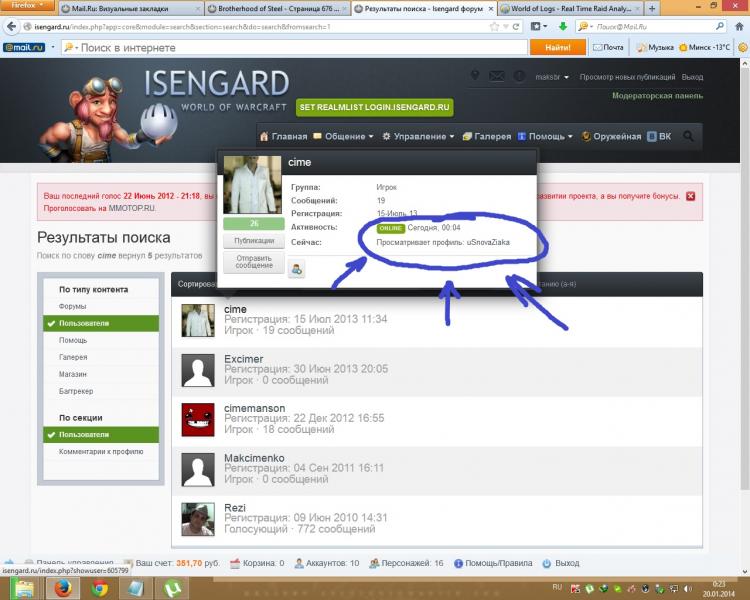750x600 pixels.
Task: Open cimemanson red avatar
Action: (x=198, y=420)
